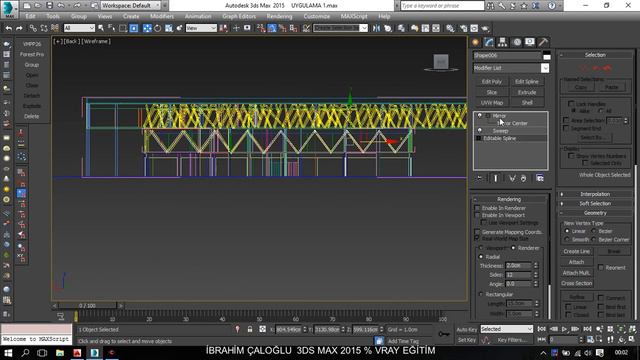Open the Modifier List dropdown

click(545, 68)
